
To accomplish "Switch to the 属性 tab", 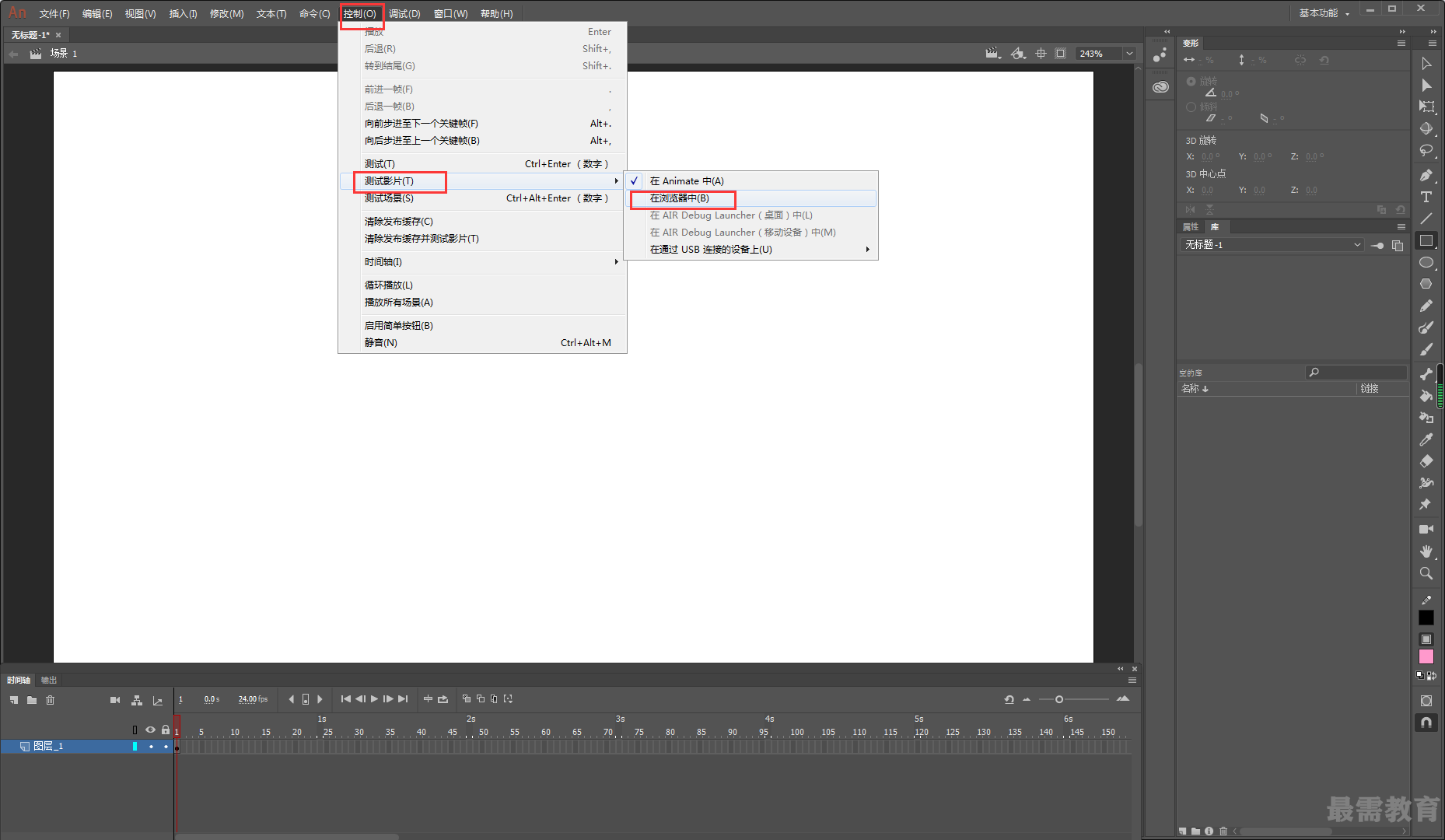I will tap(1191, 227).
